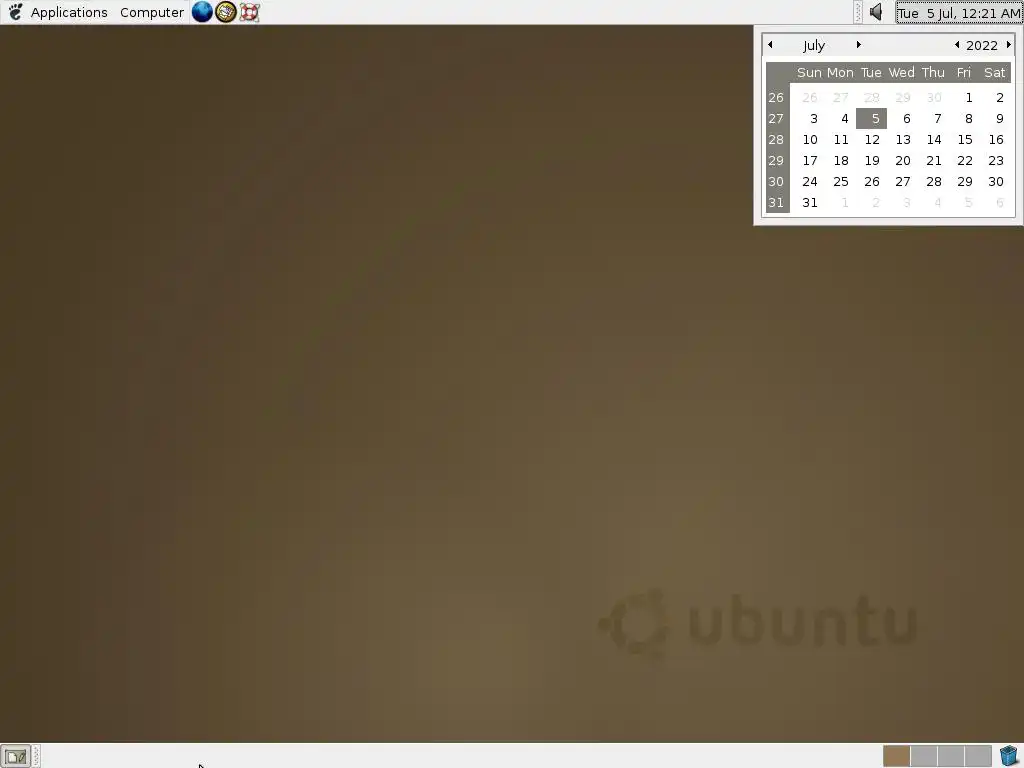The image size is (1024, 768).
Task: Click the Wed weekday header
Action: point(901,72)
